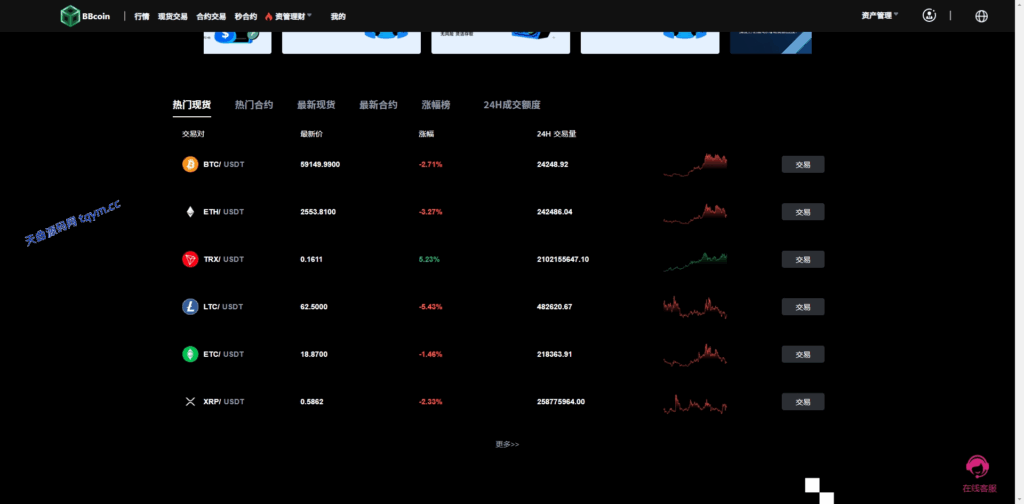Click the Bitcoin coin icon
The width and height of the screenshot is (1024, 504).
(x=190, y=165)
